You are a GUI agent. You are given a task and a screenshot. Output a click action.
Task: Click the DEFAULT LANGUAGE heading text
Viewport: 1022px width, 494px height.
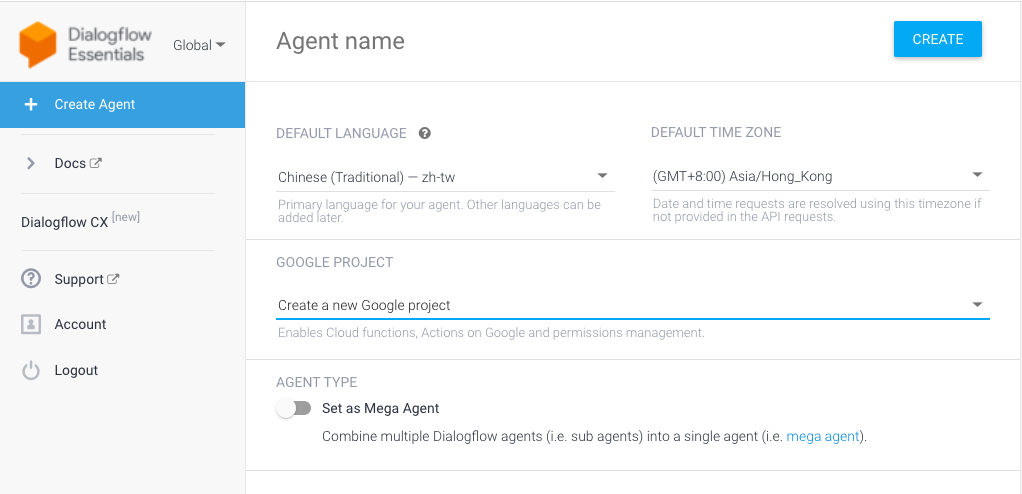tap(342, 134)
